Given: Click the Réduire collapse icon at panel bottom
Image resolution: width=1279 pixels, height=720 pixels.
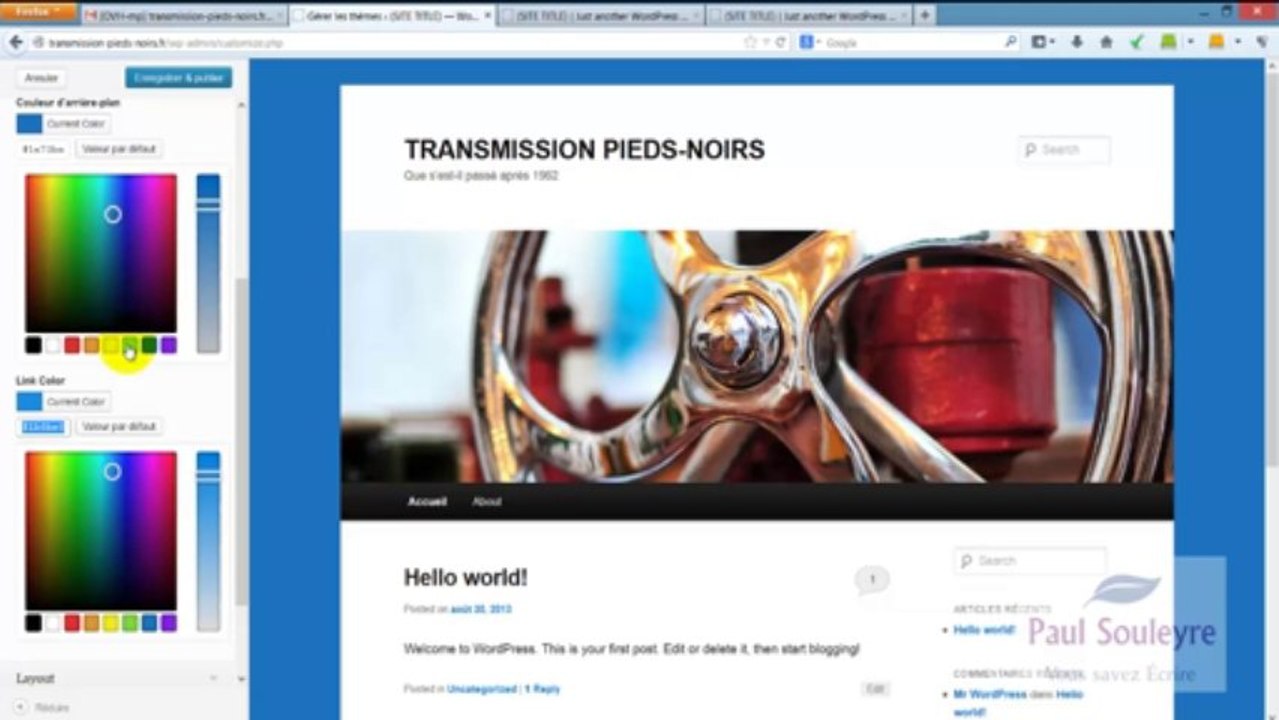Looking at the screenshot, I should [21, 707].
